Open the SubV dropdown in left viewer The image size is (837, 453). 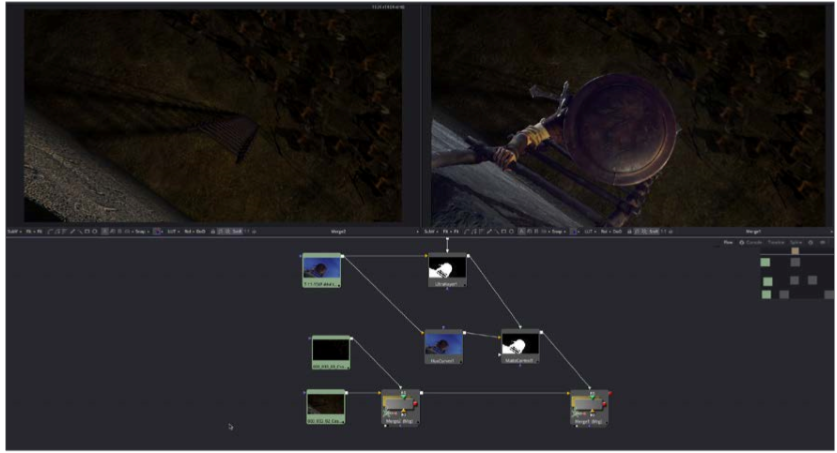click(x=14, y=231)
